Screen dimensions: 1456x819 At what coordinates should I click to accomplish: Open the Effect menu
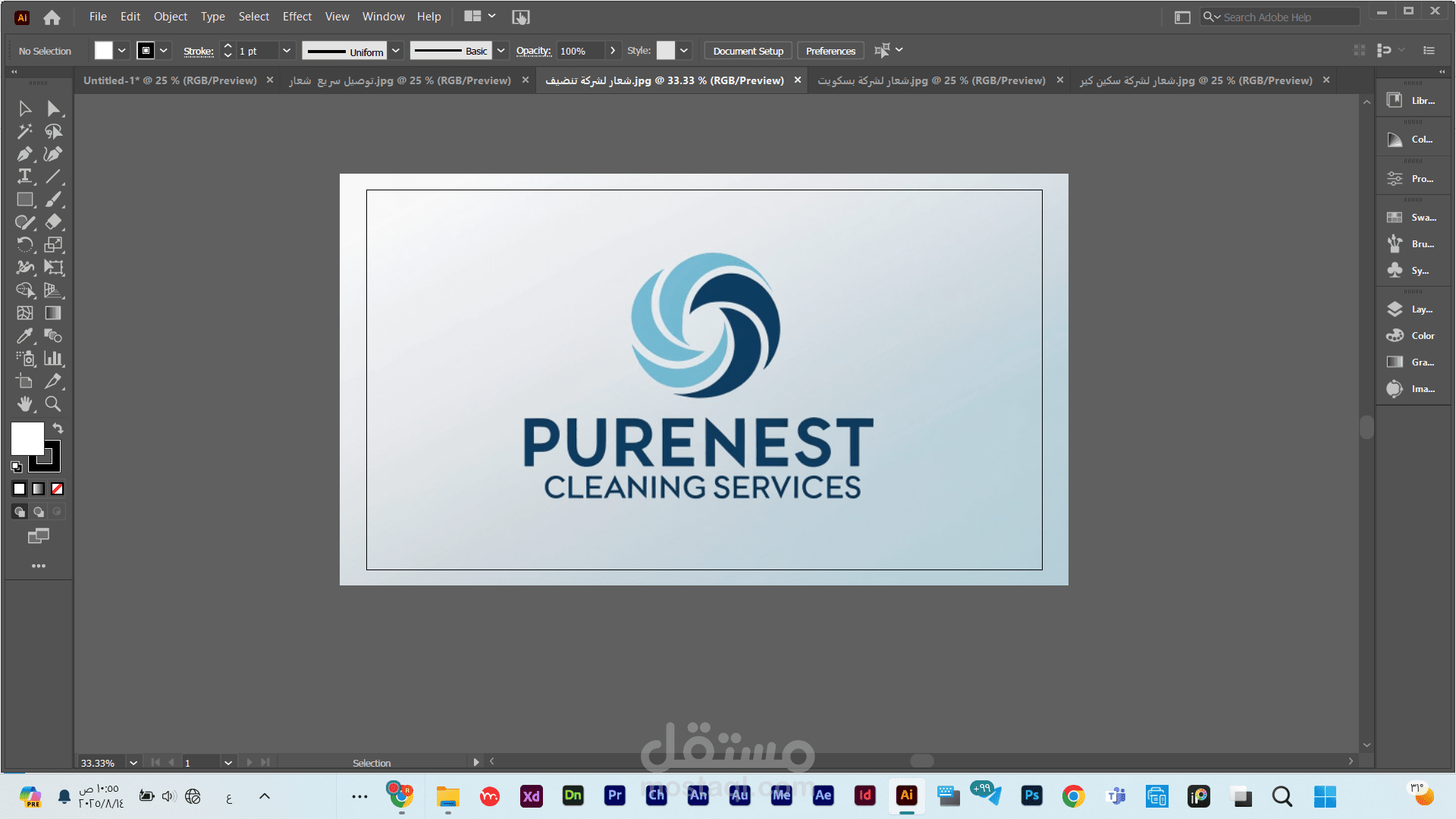point(297,17)
